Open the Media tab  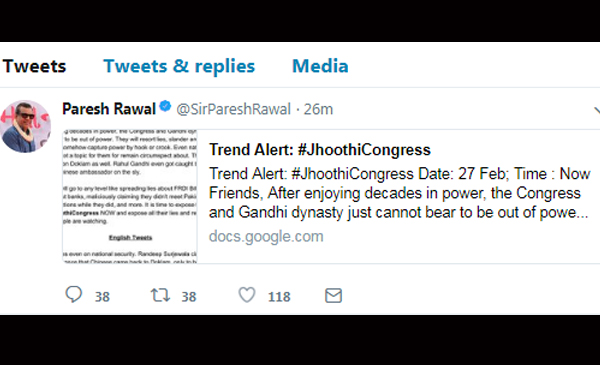click(x=320, y=66)
